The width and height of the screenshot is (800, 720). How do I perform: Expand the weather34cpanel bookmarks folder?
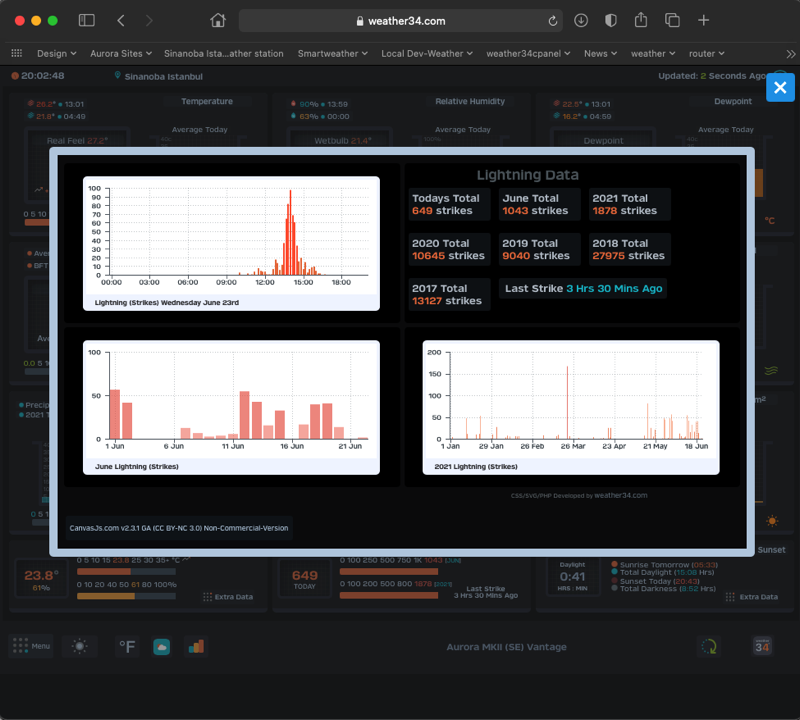(x=528, y=54)
